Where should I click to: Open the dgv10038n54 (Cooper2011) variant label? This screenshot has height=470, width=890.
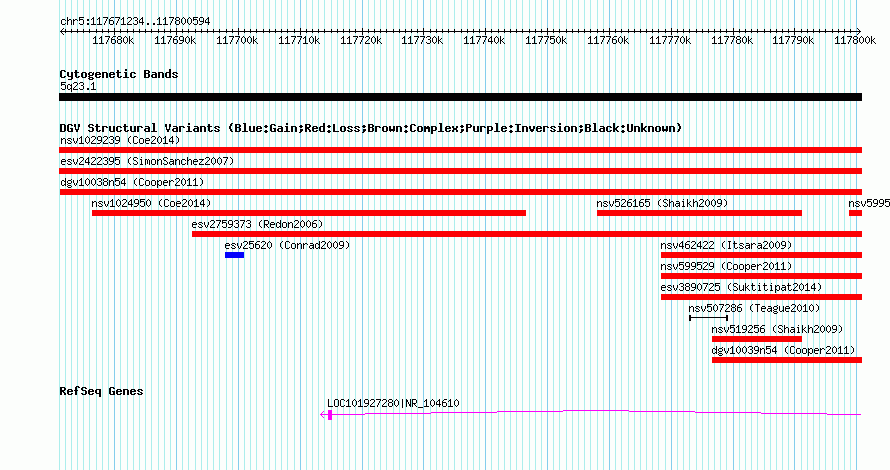pos(132,182)
